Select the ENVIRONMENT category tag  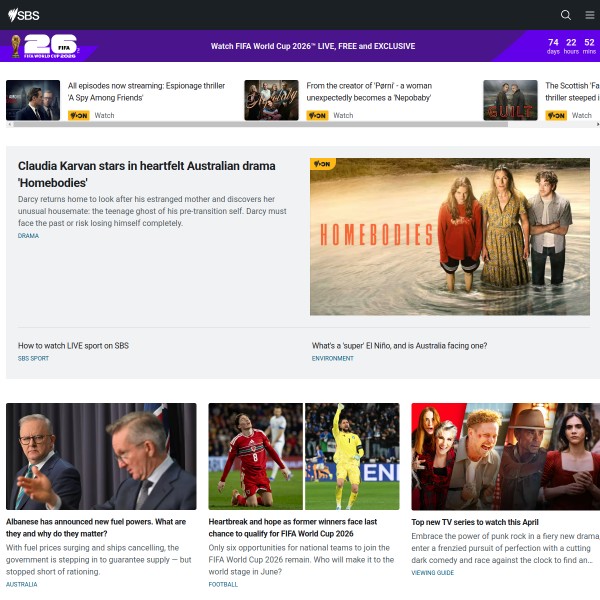pos(332,358)
